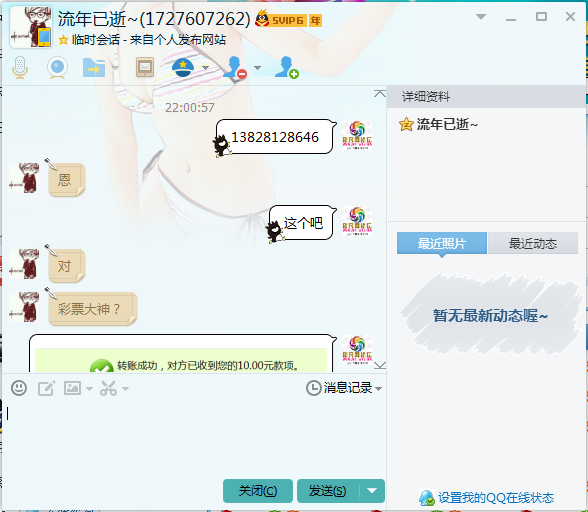This screenshot has height=512, width=588.
Task: Click the contact avatar in the title bar
Action: pos(31,27)
